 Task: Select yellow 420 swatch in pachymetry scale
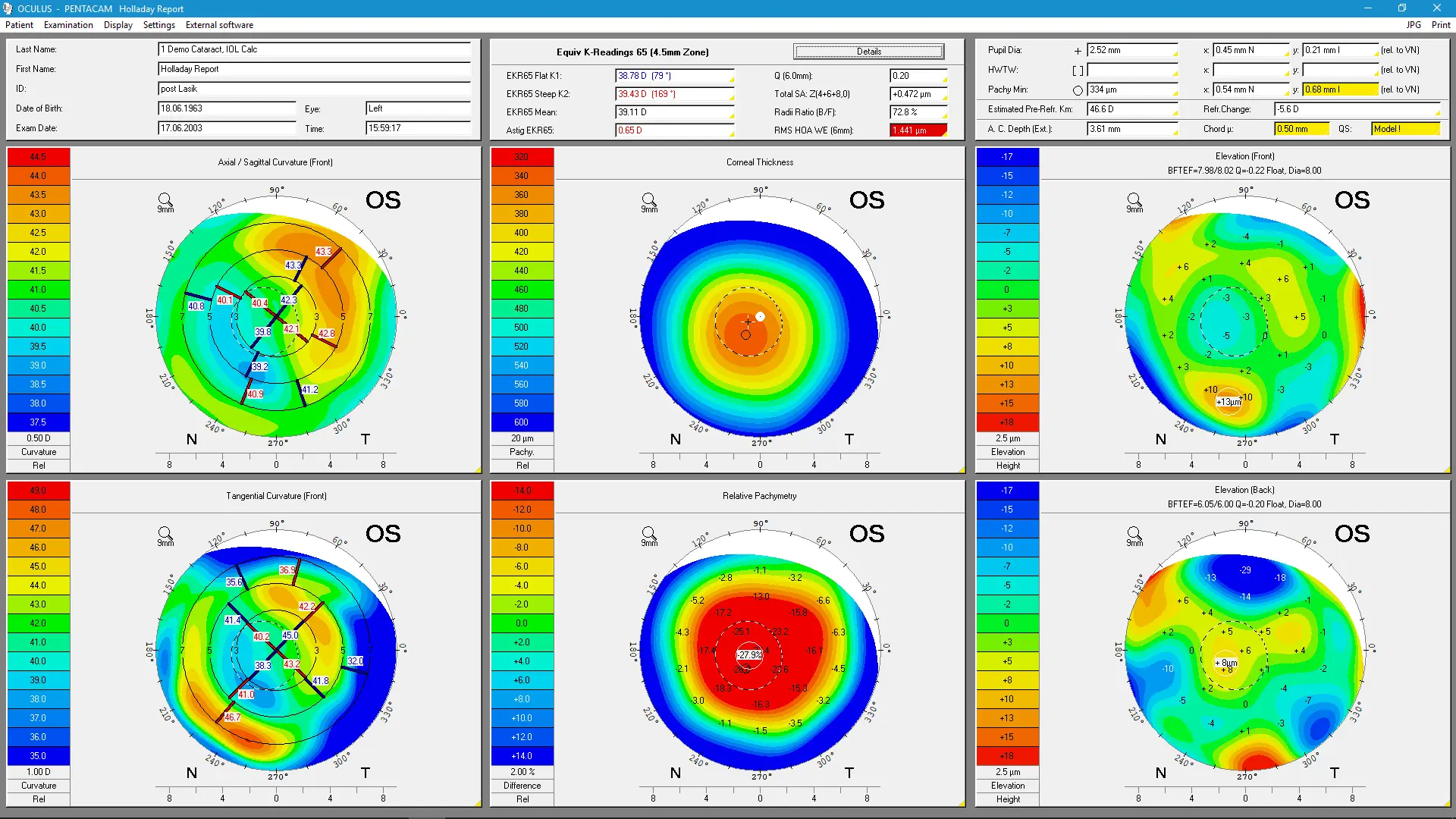(522, 252)
